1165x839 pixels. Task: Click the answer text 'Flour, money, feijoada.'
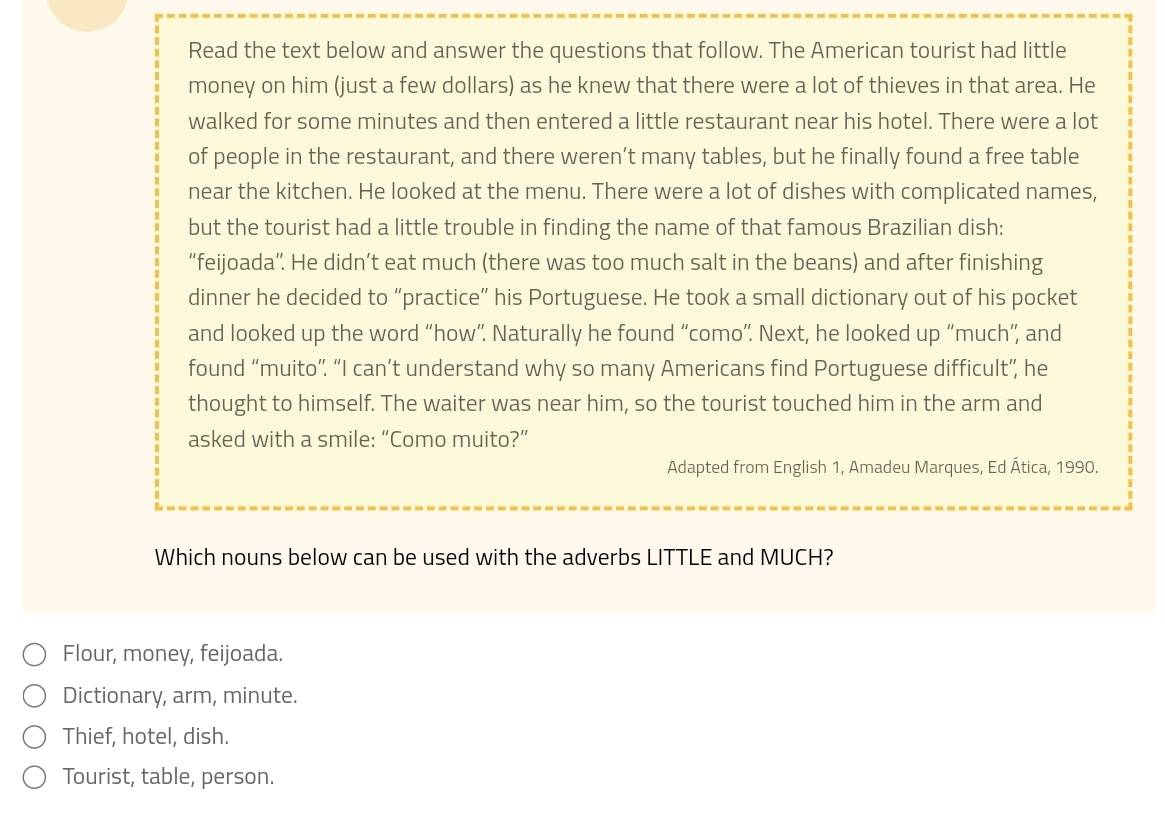(172, 654)
